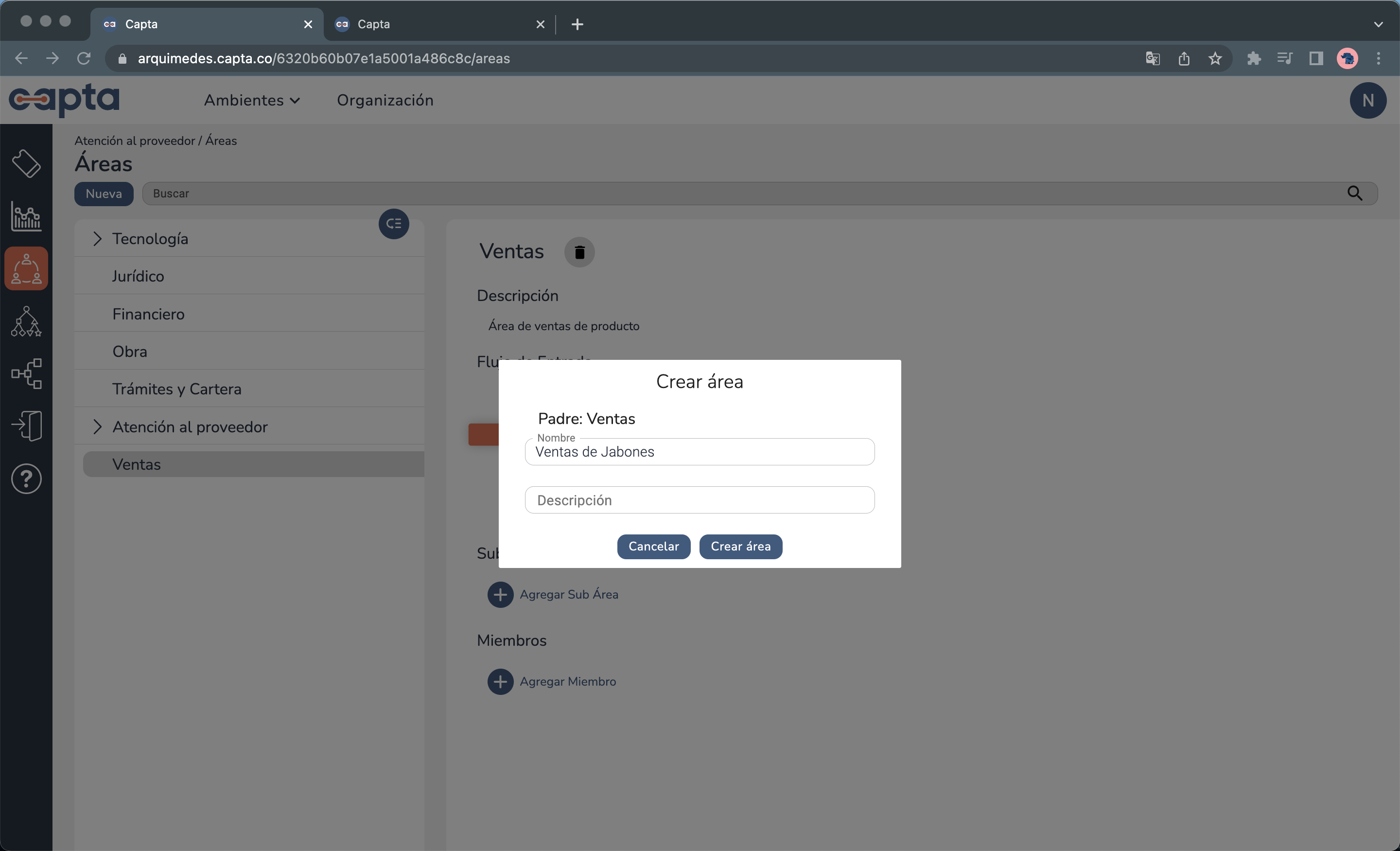Click the Descripción input field
Screen dimensions: 1400x851
(700, 500)
